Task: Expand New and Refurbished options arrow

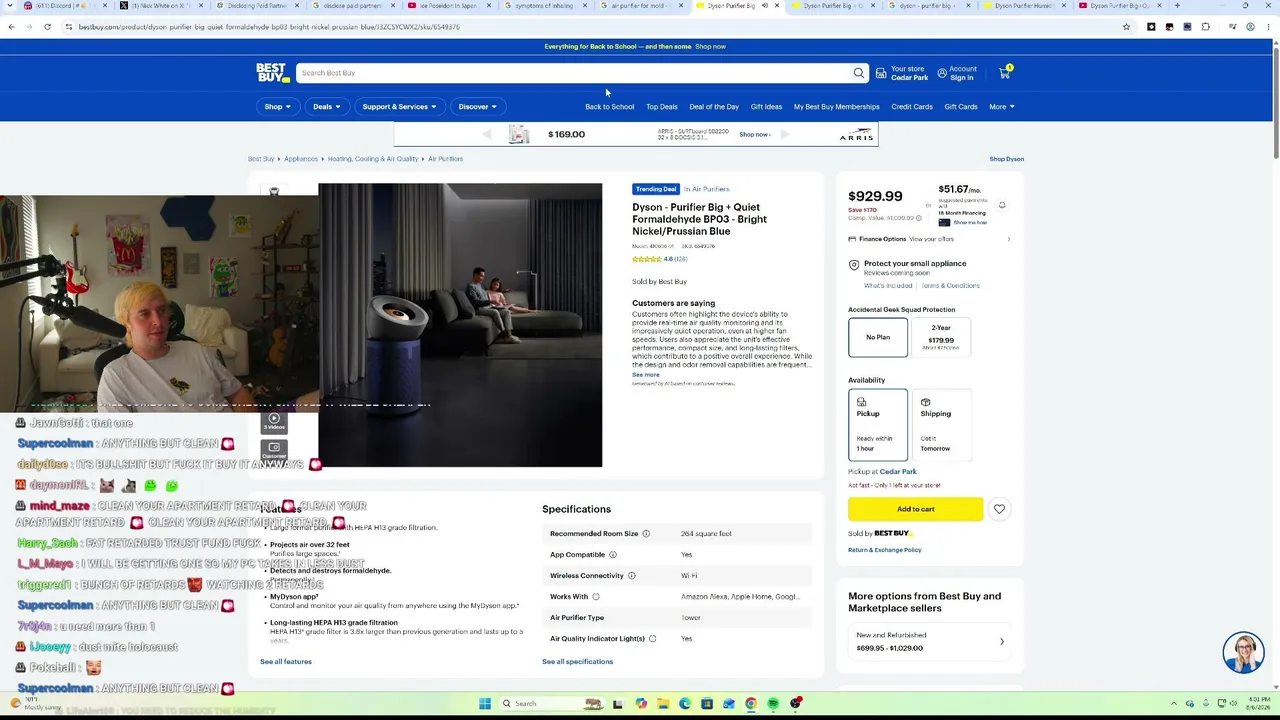Action: [1001, 641]
